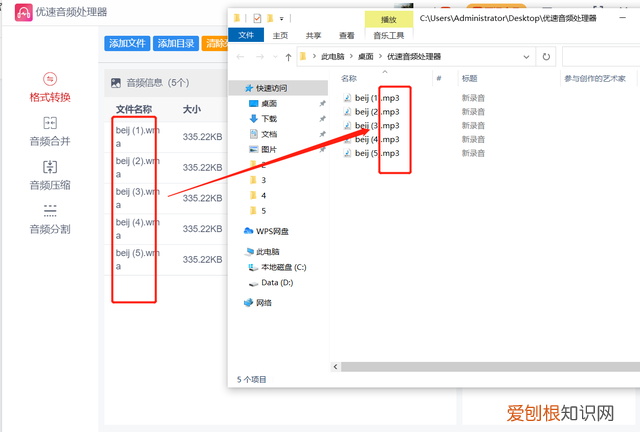This screenshot has height=432, width=640.
Task: Click the Explorer back arrow
Action: [x=240, y=57]
